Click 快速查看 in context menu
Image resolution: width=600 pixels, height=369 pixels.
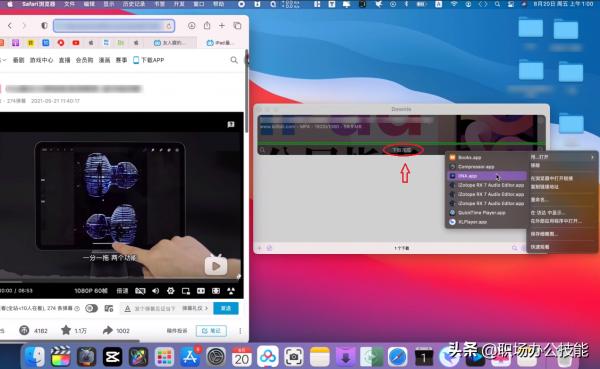[x=540, y=247]
